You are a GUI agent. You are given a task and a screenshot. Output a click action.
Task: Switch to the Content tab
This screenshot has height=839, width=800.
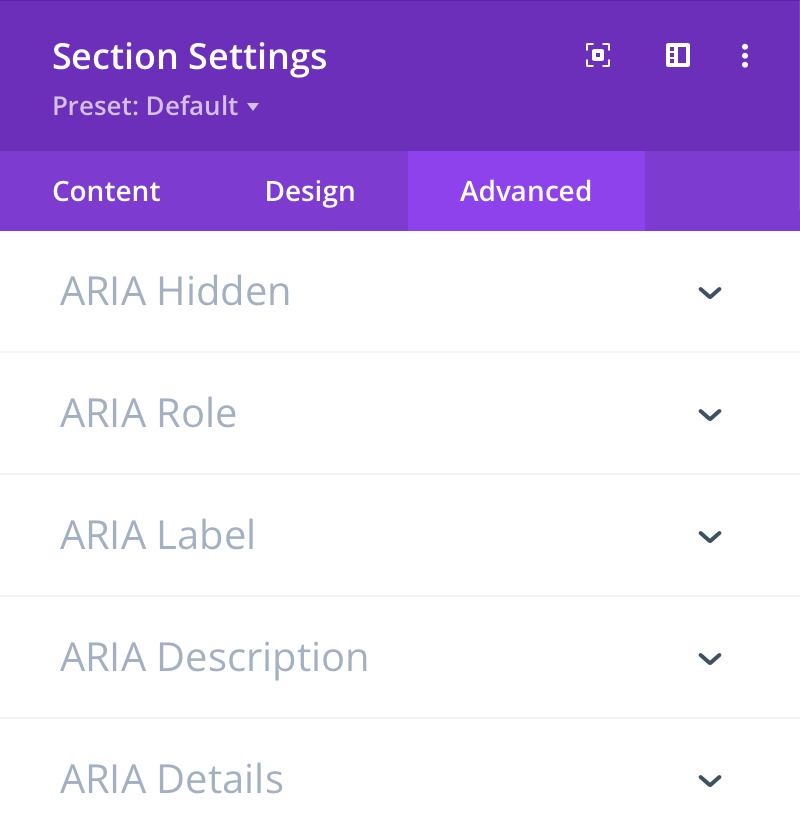(105, 191)
